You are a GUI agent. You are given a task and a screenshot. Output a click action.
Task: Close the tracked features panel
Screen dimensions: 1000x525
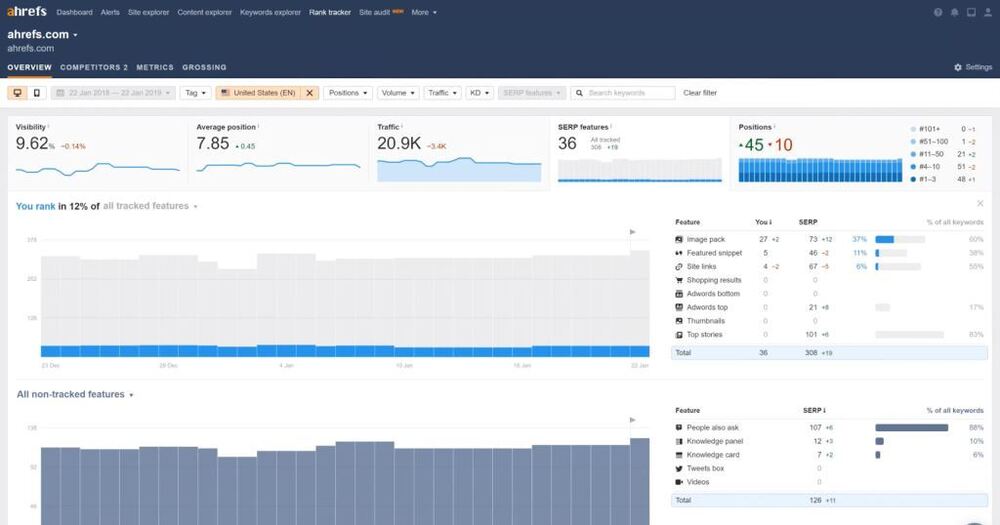click(980, 203)
